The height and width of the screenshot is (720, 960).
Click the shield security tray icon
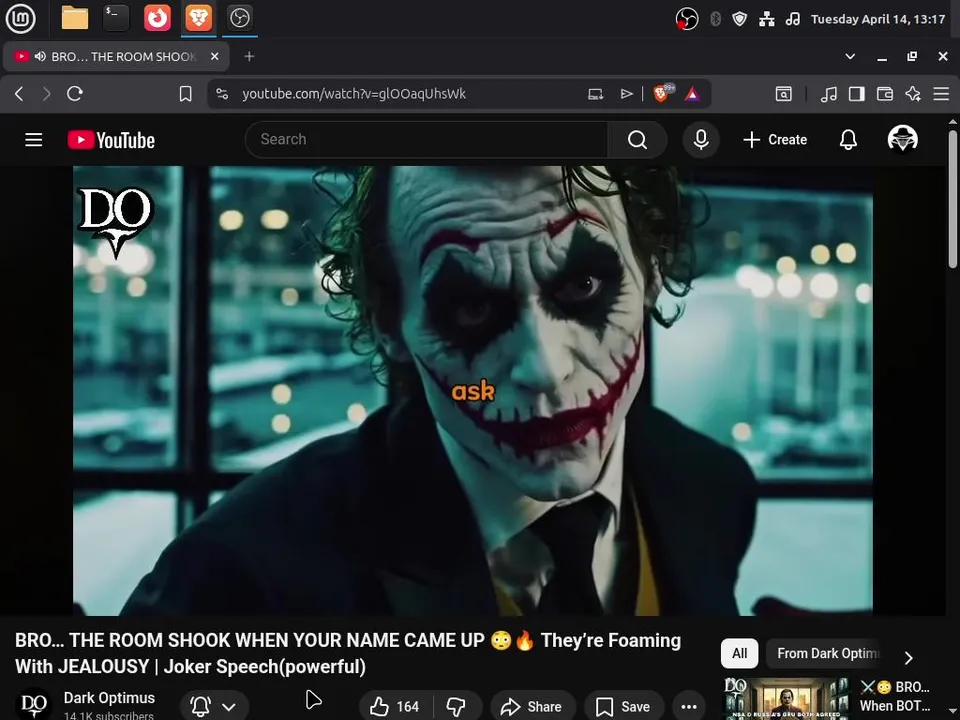click(740, 19)
